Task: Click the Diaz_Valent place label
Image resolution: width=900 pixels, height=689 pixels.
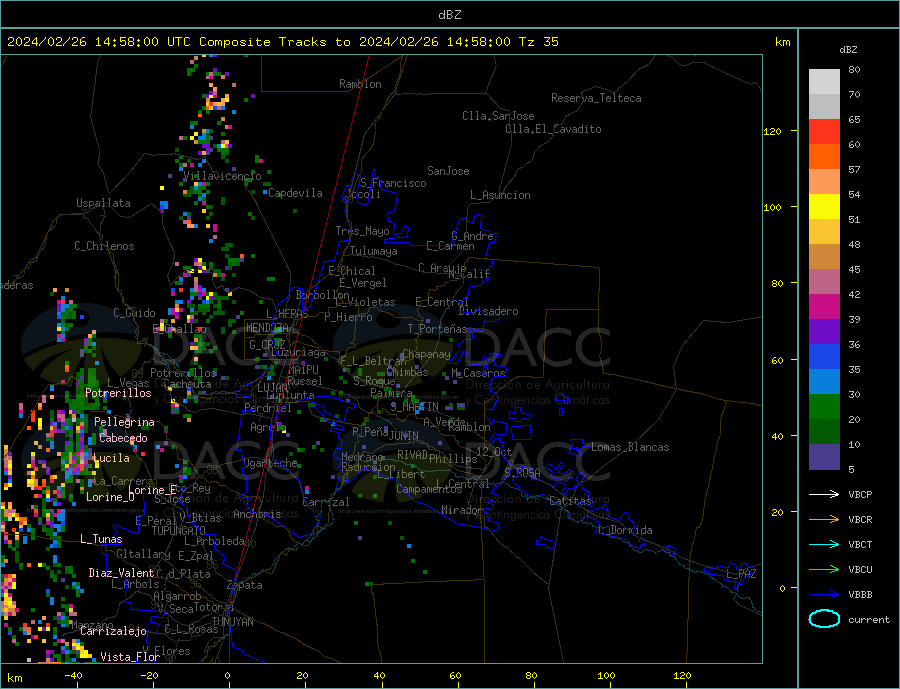Action: [x=121, y=572]
